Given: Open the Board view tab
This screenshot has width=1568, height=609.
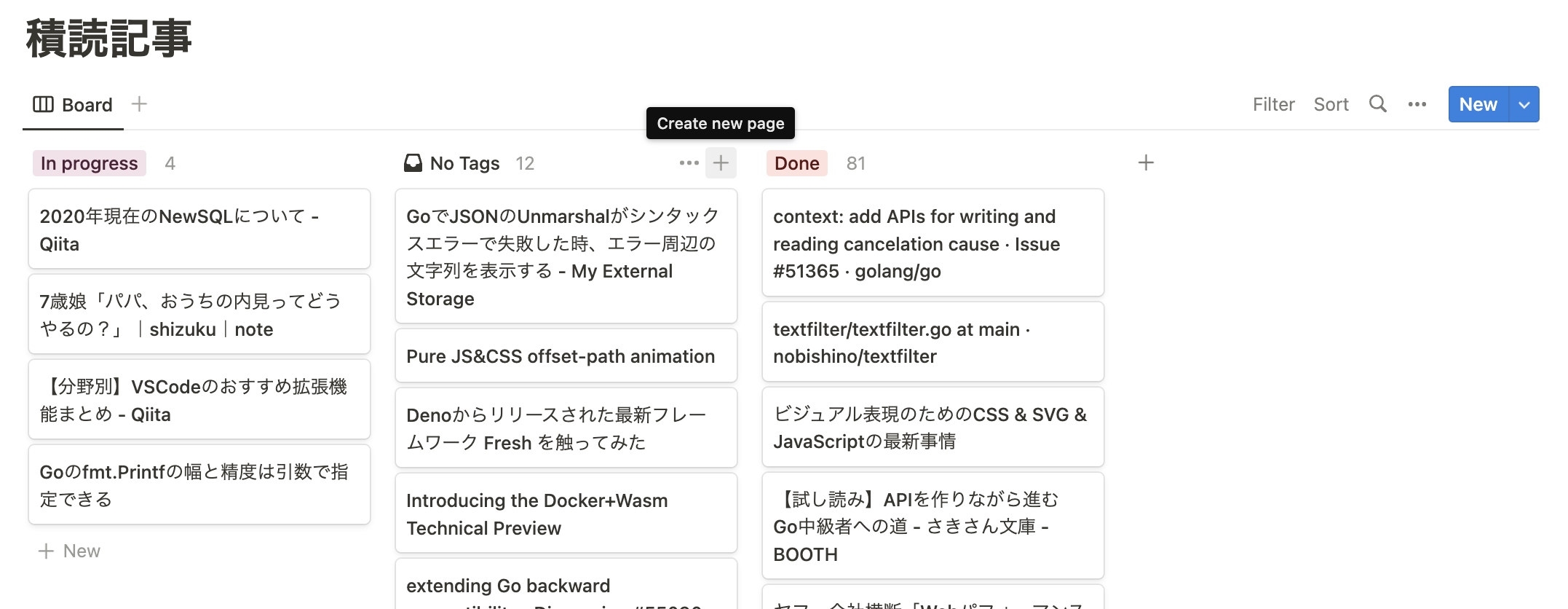Looking at the screenshot, I should pyautogui.click(x=73, y=105).
